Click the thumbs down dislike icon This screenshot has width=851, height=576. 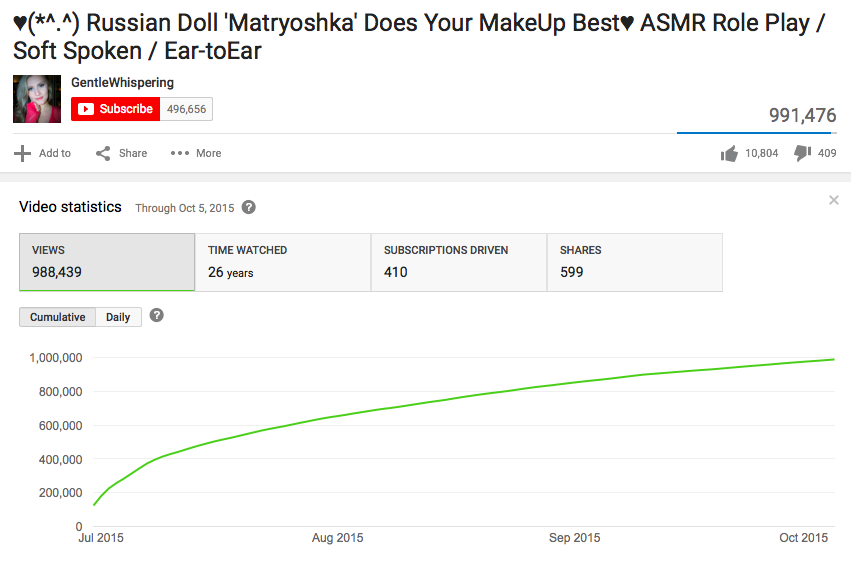click(x=802, y=153)
